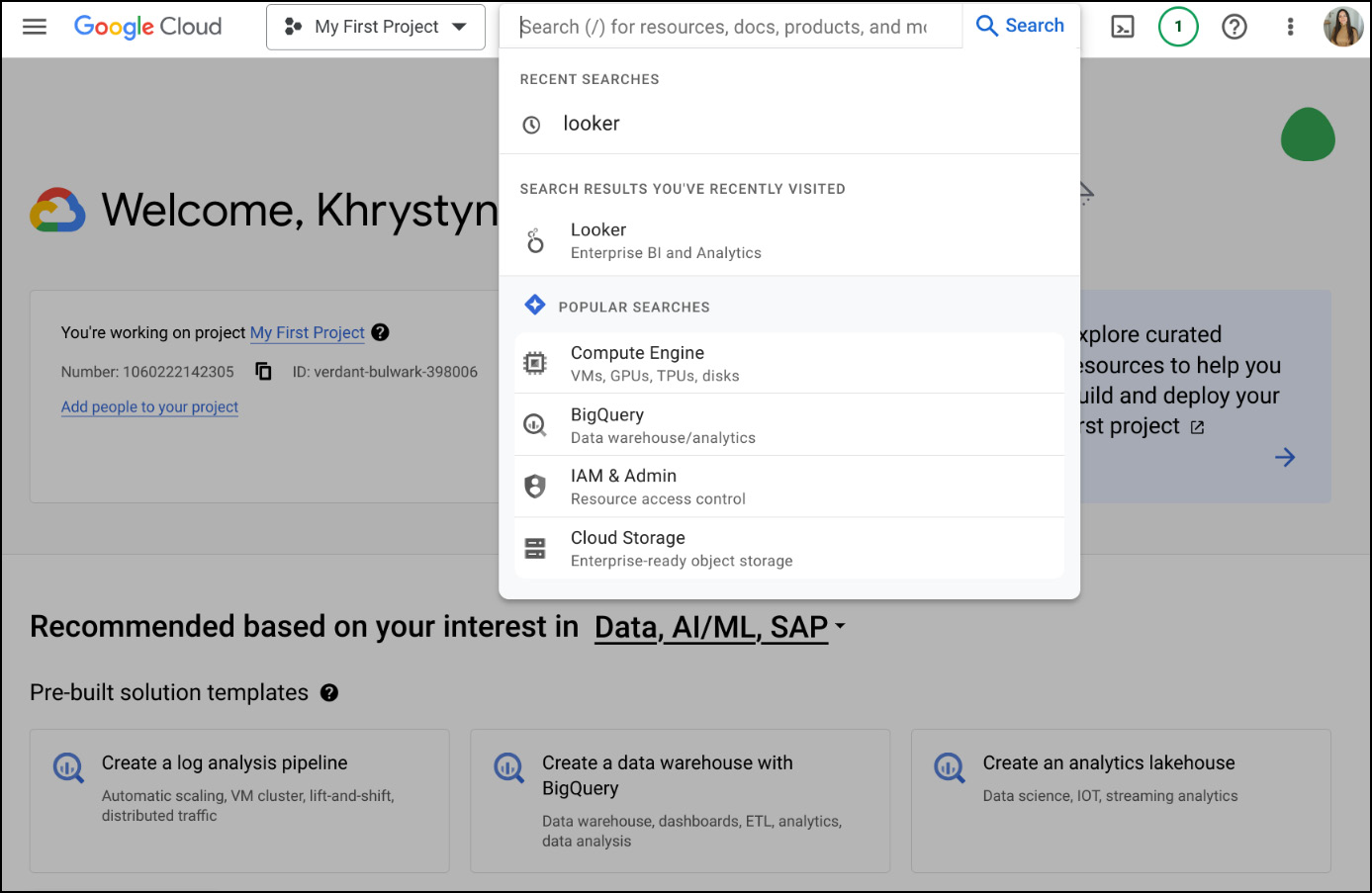Open external link icon after 'first project'
This screenshot has width=1372, height=893.
(x=1197, y=427)
